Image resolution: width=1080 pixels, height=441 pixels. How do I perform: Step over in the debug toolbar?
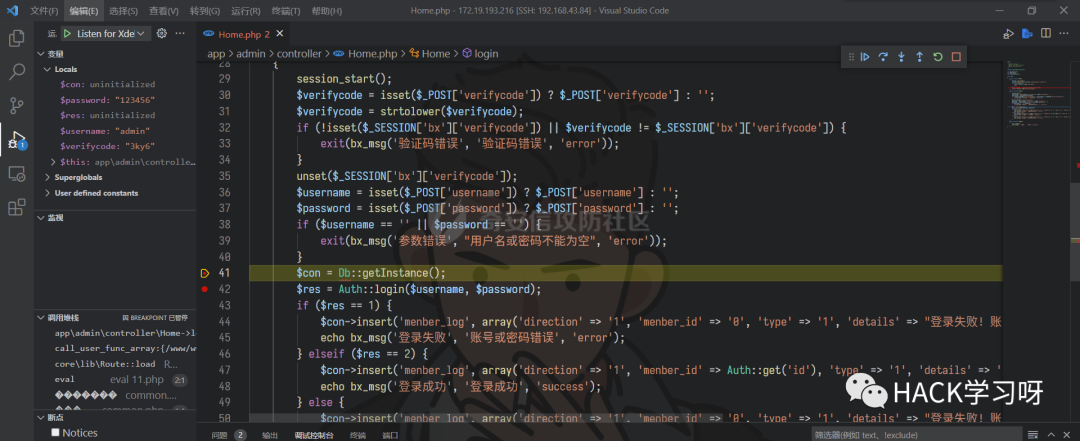point(884,57)
